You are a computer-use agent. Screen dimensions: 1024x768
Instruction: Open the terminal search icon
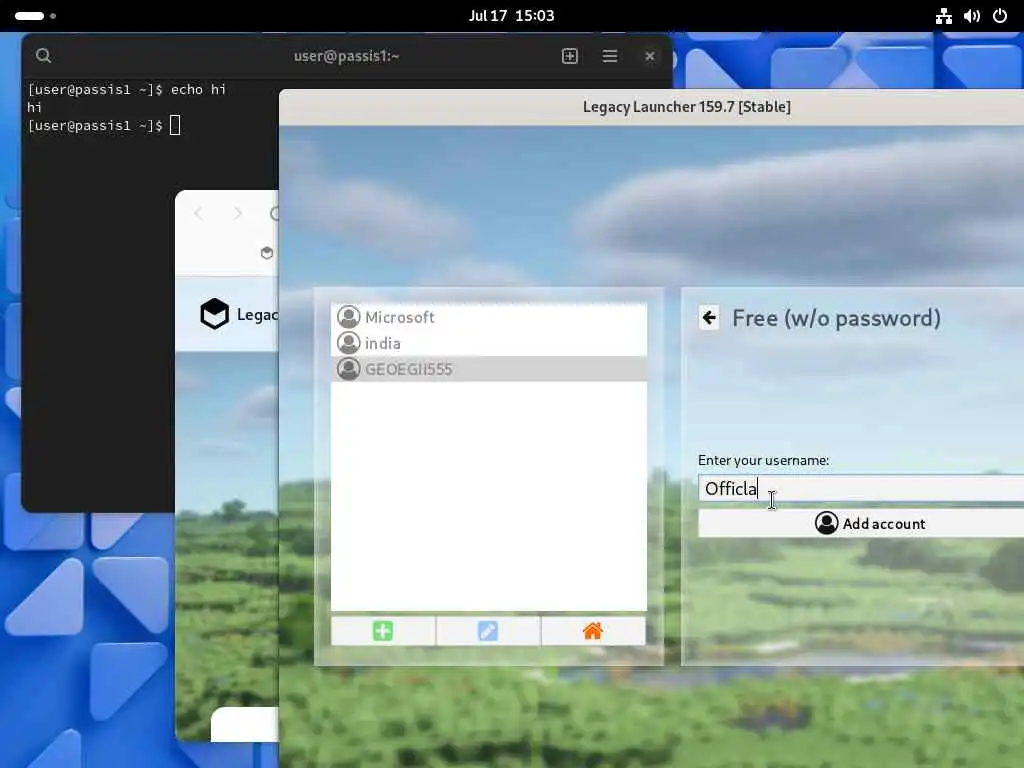coord(43,56)
